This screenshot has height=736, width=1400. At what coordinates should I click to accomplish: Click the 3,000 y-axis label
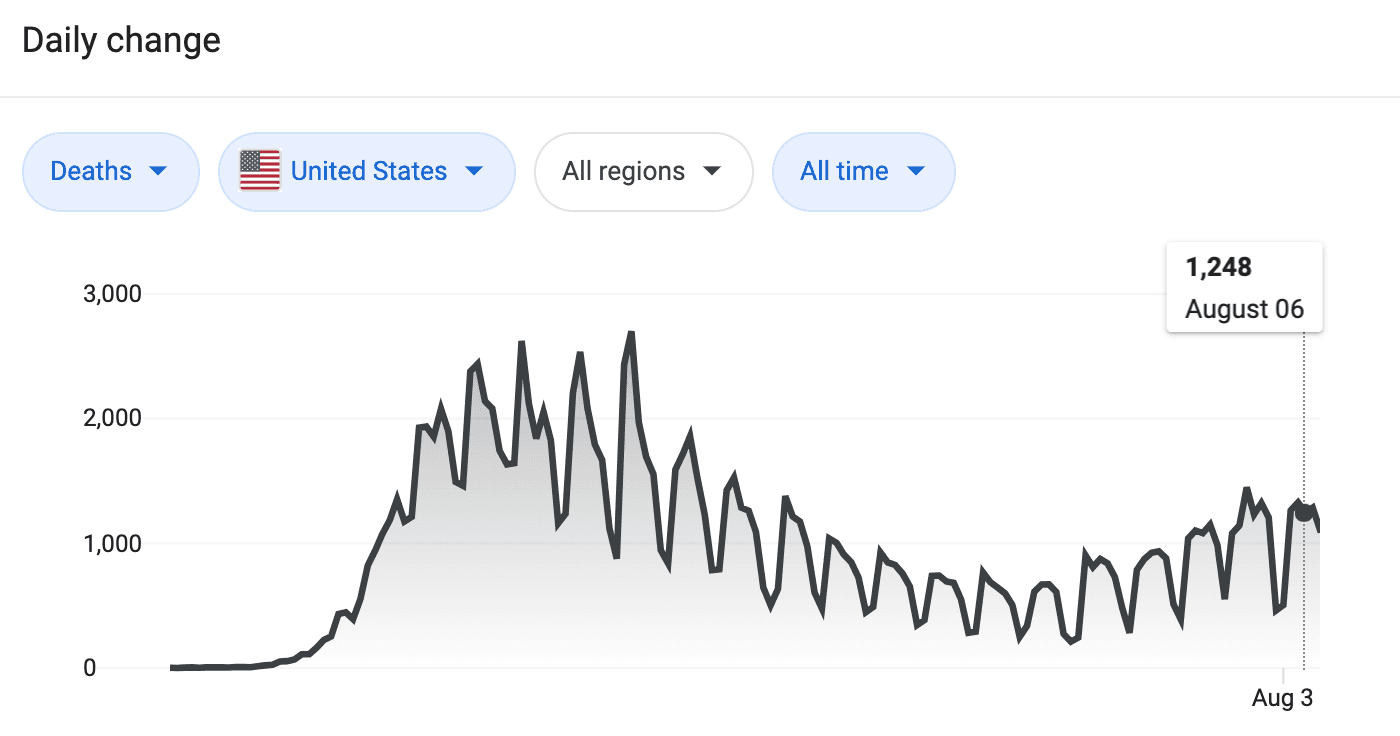(113, 294)
